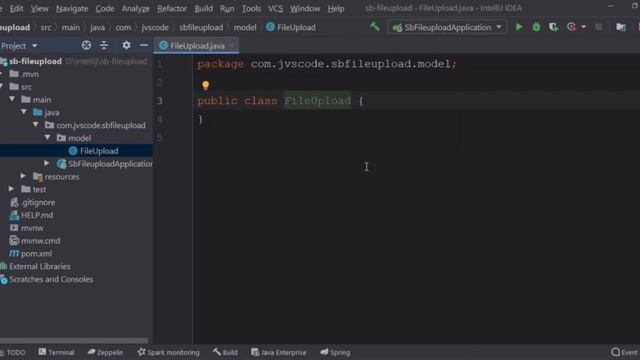
Task: Collapse all with Project panel collapse icon
Action: point(104,45)
